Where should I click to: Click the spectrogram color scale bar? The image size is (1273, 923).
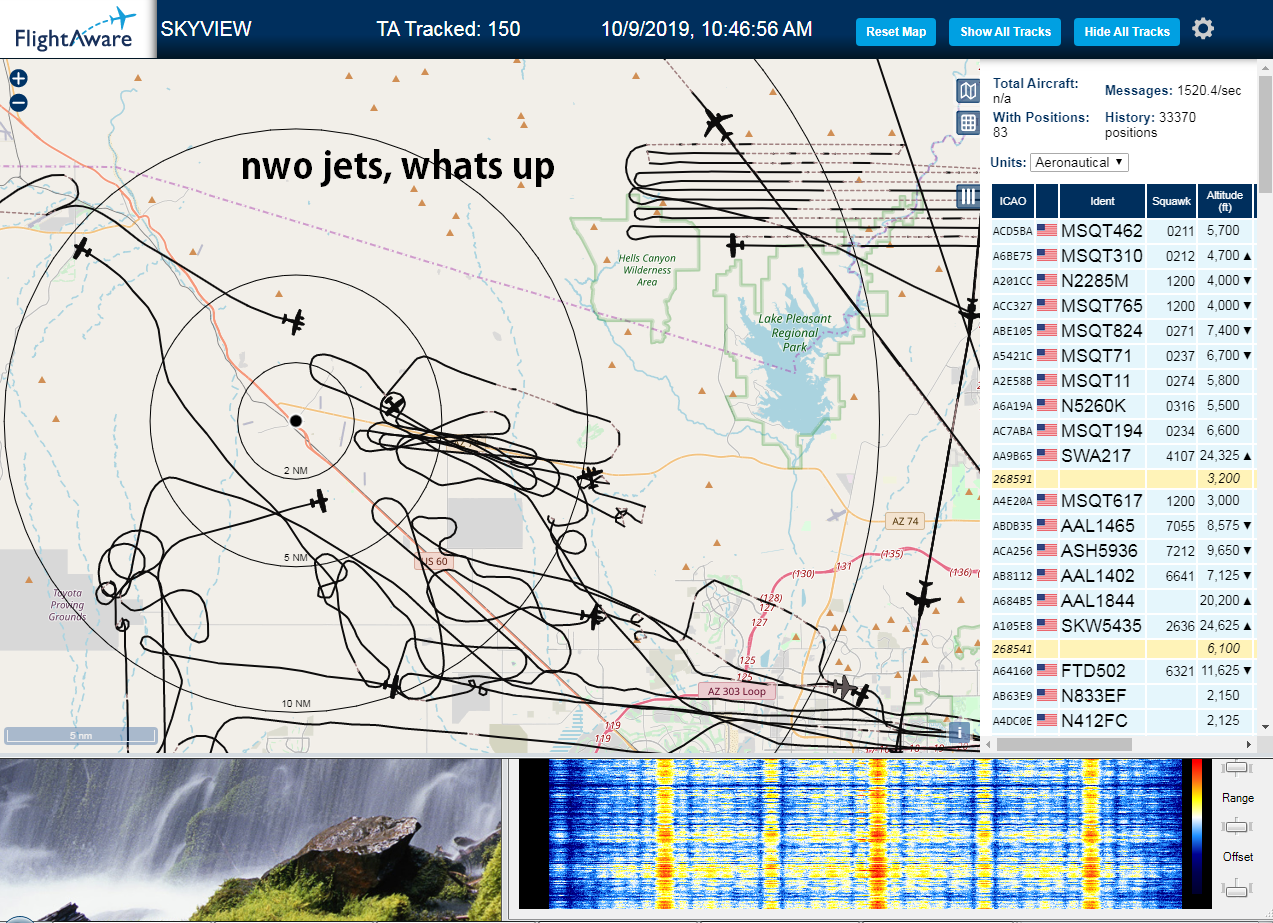[x=1196, y=826]
